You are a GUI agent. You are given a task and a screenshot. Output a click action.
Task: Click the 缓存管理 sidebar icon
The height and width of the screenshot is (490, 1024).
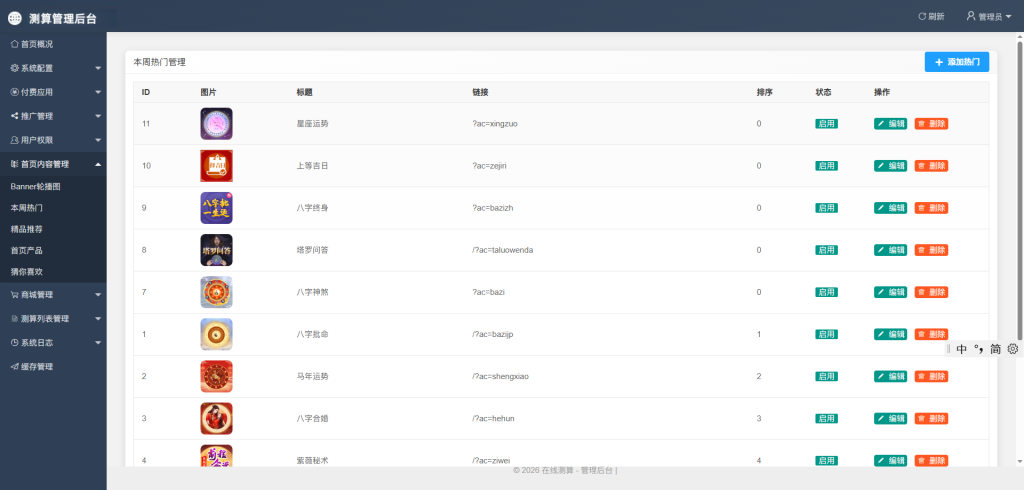click(x=14, y=367)
